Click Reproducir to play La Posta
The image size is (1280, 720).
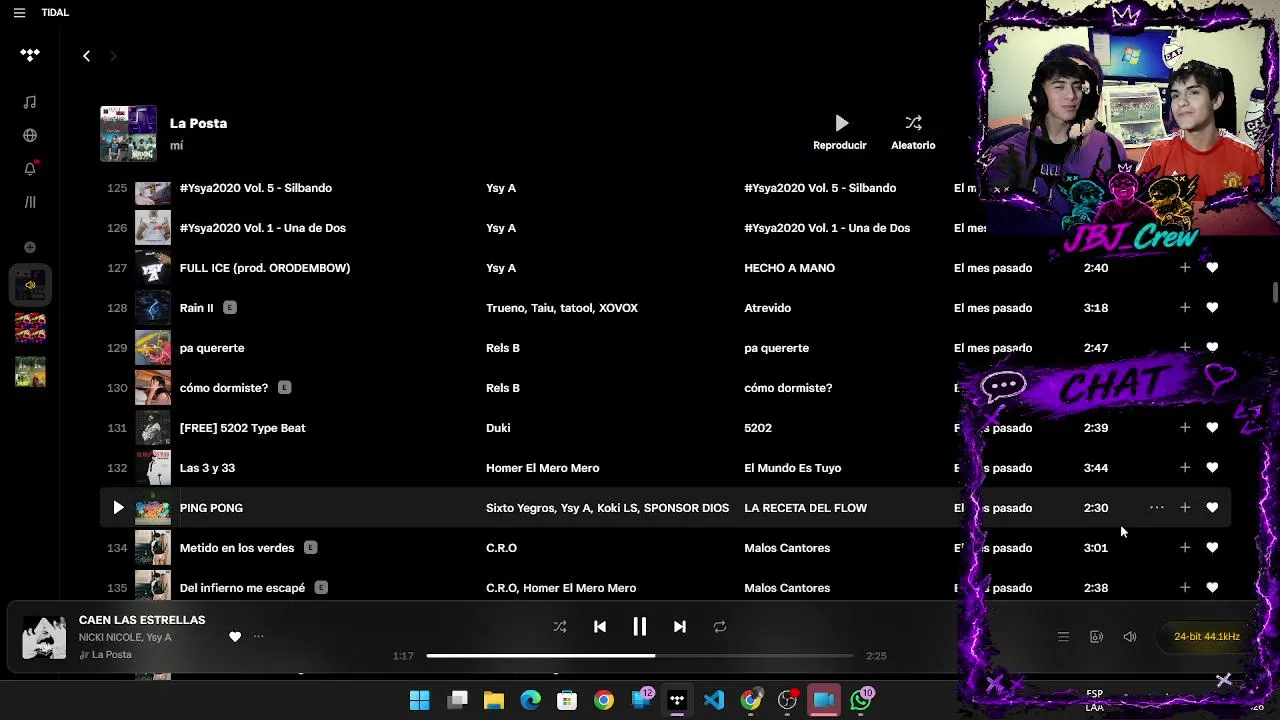840,132
